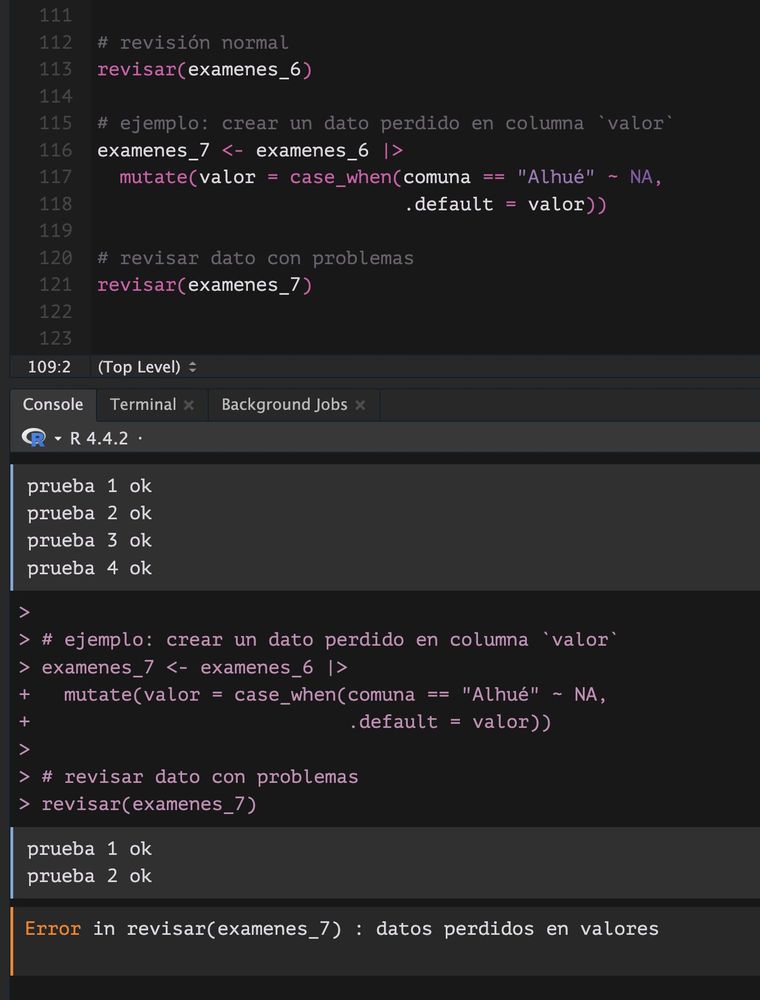760x1000 pixels.
Task: Click the console '> # revisar dato con problemas' line
Action: click(189, 777)
